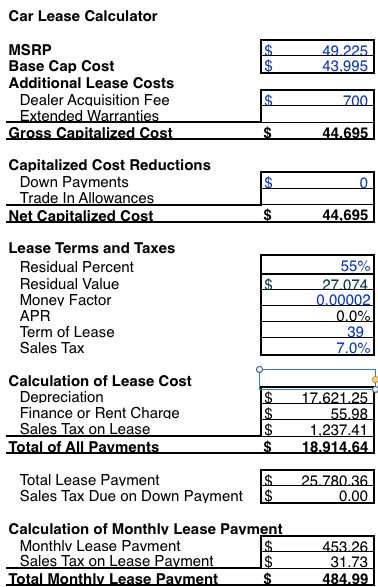Select the APR 0.0% cell
378x587 pixels.
click(x=317, y=314)
